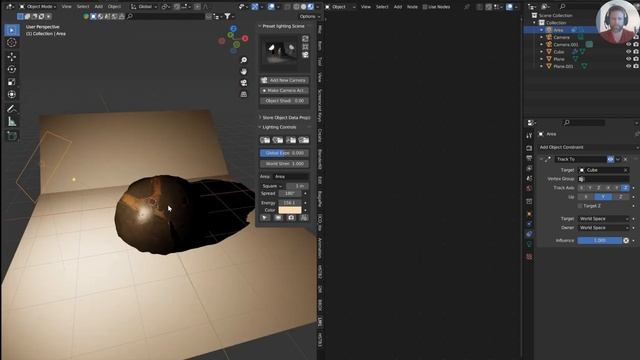The image size is (640, 360).
Task: Open the Render properties tab icon
Action: pos(529,148)
